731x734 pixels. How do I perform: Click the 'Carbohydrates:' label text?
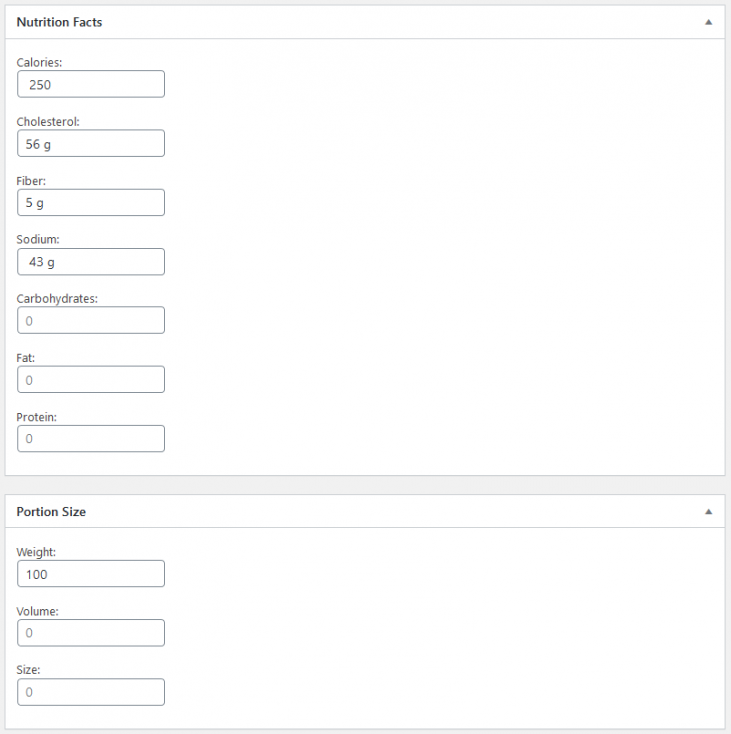tap(57, 298)
